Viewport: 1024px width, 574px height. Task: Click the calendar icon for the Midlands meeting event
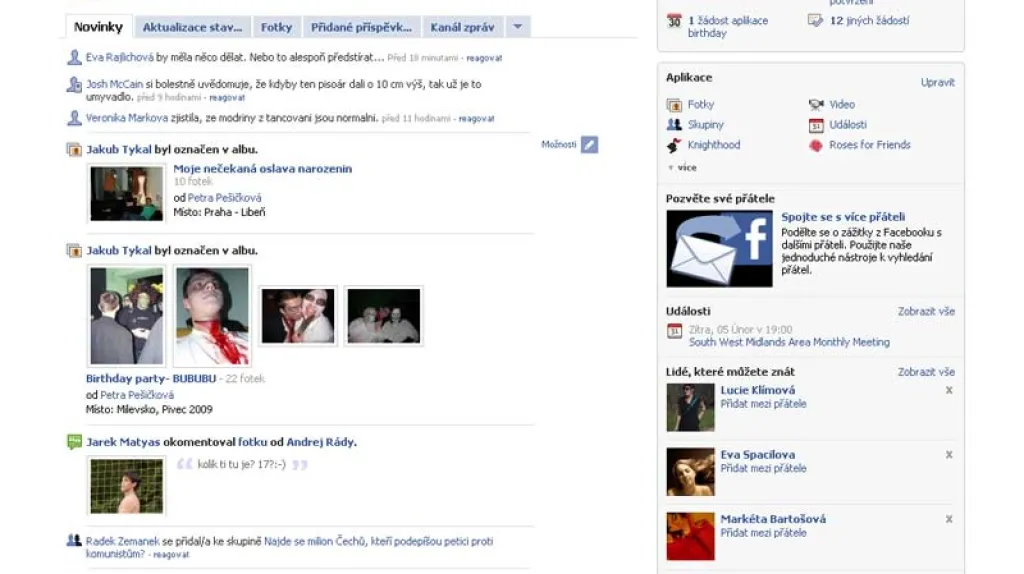pyautogui.click(x=674, y=331)
